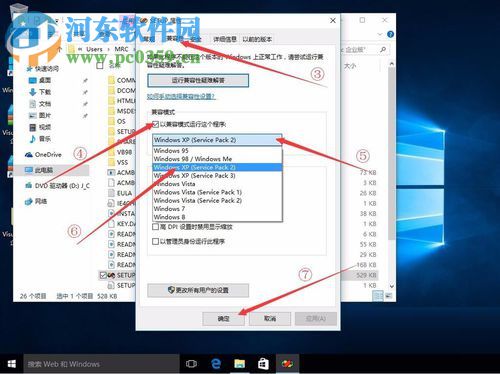Toggle disable display scaling on high DPI
Viewport: 500px width, 374px height.
coord(155,227)
